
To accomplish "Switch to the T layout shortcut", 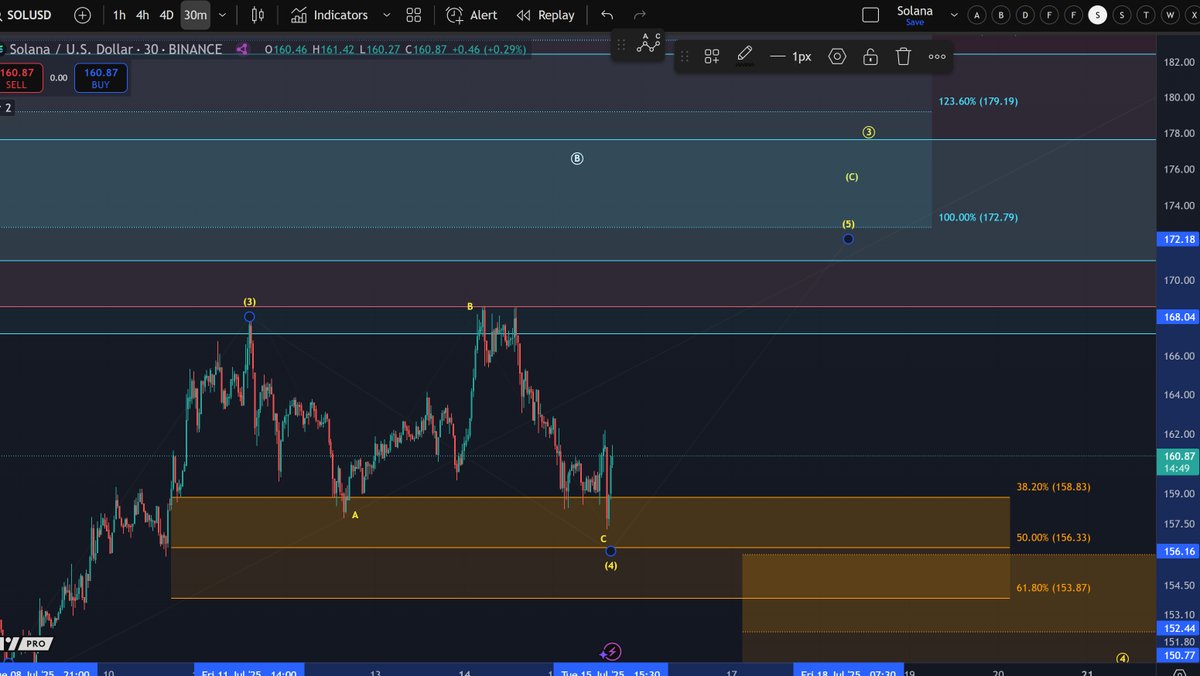I will point(1147,15).
